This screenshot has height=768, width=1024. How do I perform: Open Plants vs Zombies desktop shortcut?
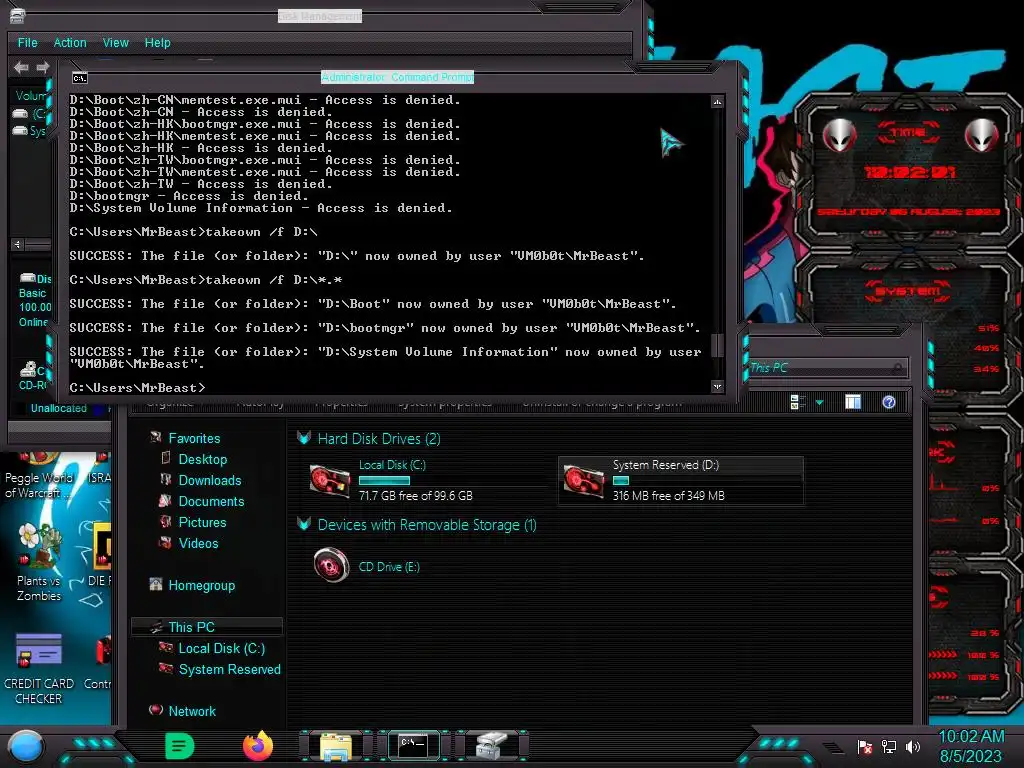(x=39, y=563)
